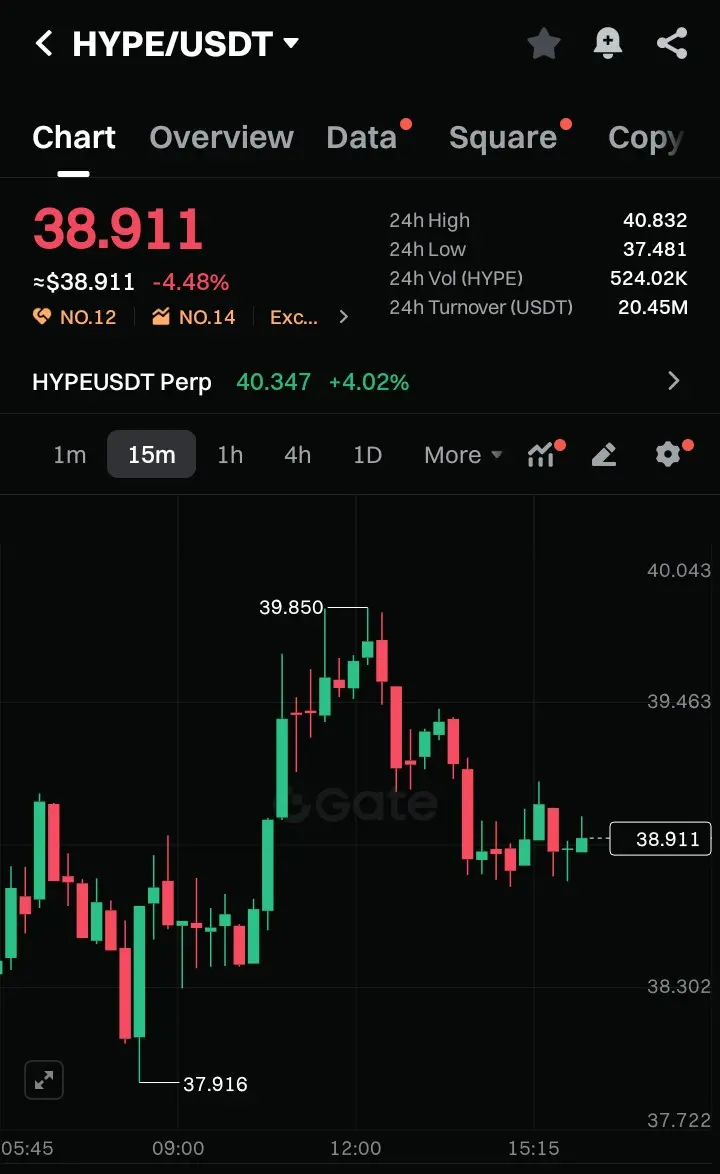Tap the 40.043 price axis label
720x1174 pixels.
[x=679, y=571]
